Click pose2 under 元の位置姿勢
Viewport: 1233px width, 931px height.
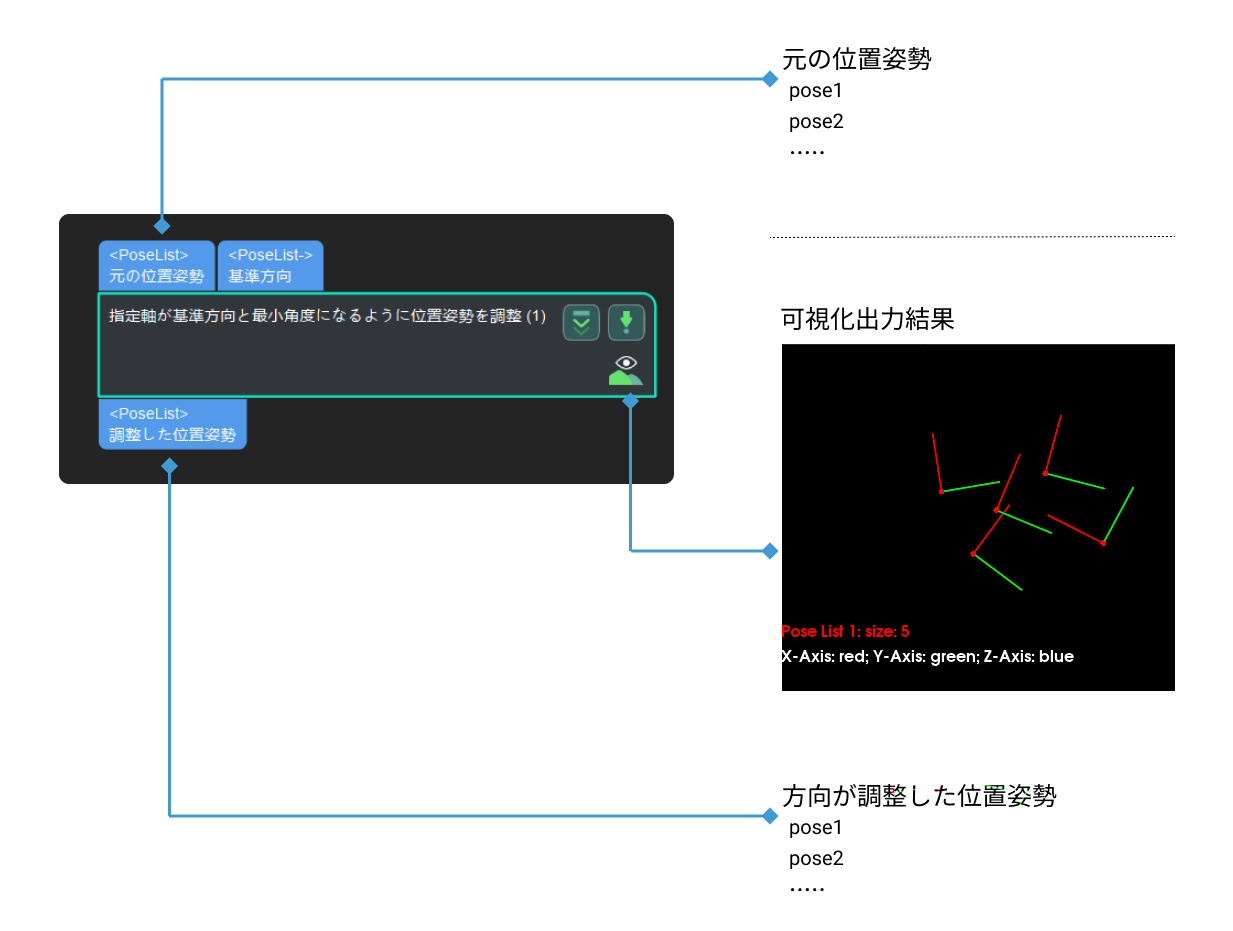coord(816,122)
